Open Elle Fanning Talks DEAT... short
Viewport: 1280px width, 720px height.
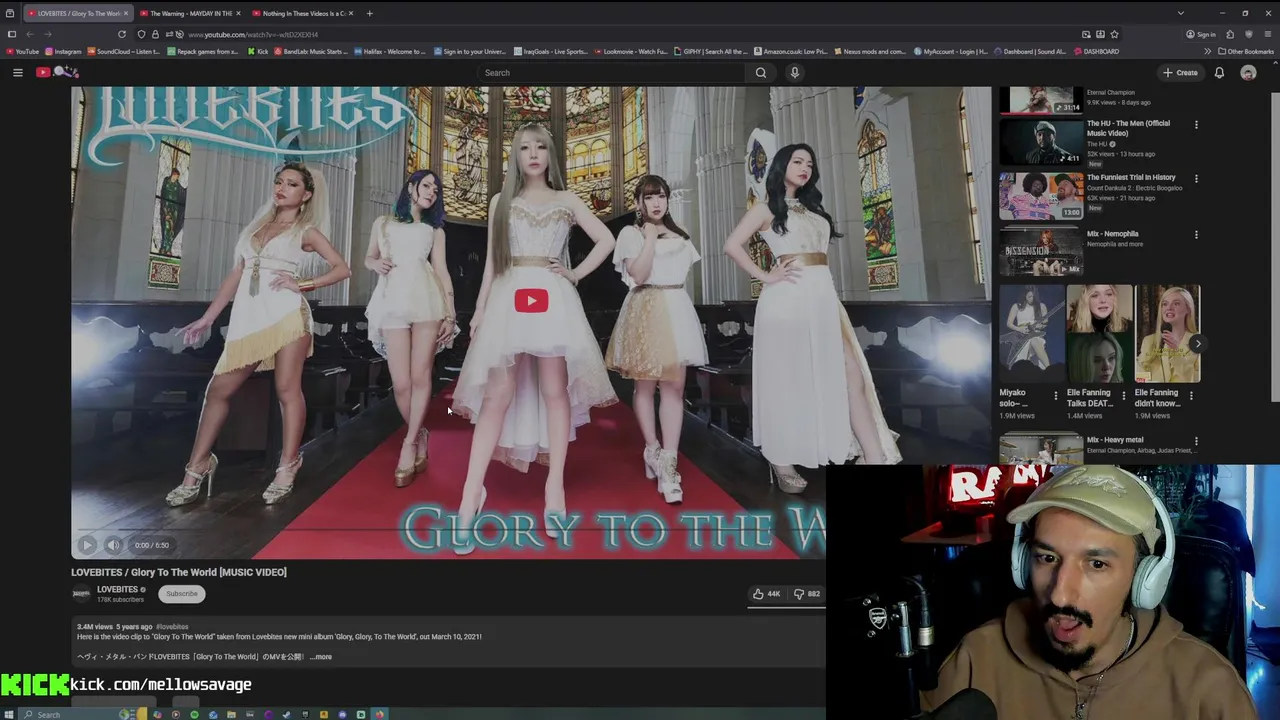tap(1099, 334)
